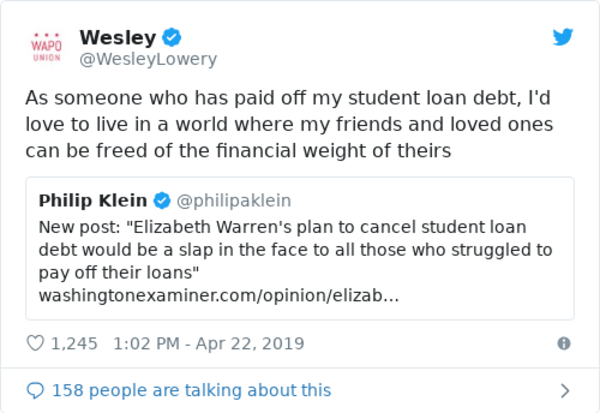Click the tweet info icon
Screen dimensions: 600x413
point(563,343)
